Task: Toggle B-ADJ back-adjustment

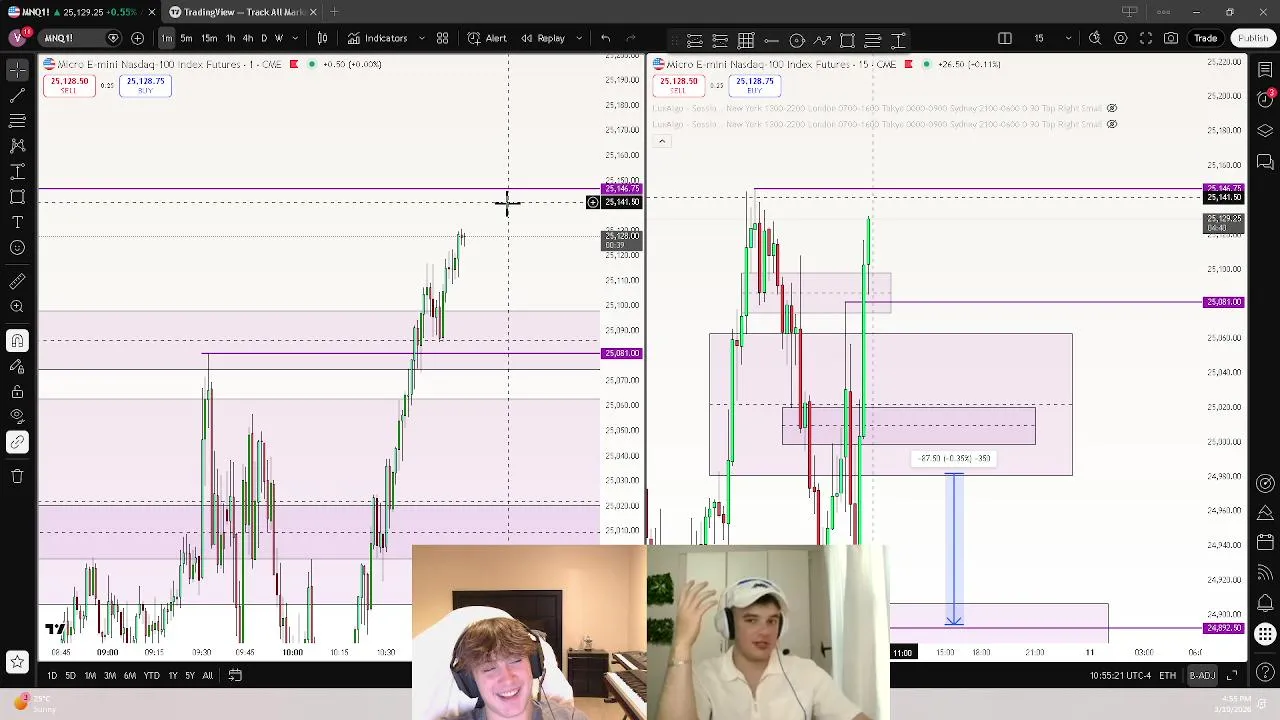Action: [x=1201, y=675]
